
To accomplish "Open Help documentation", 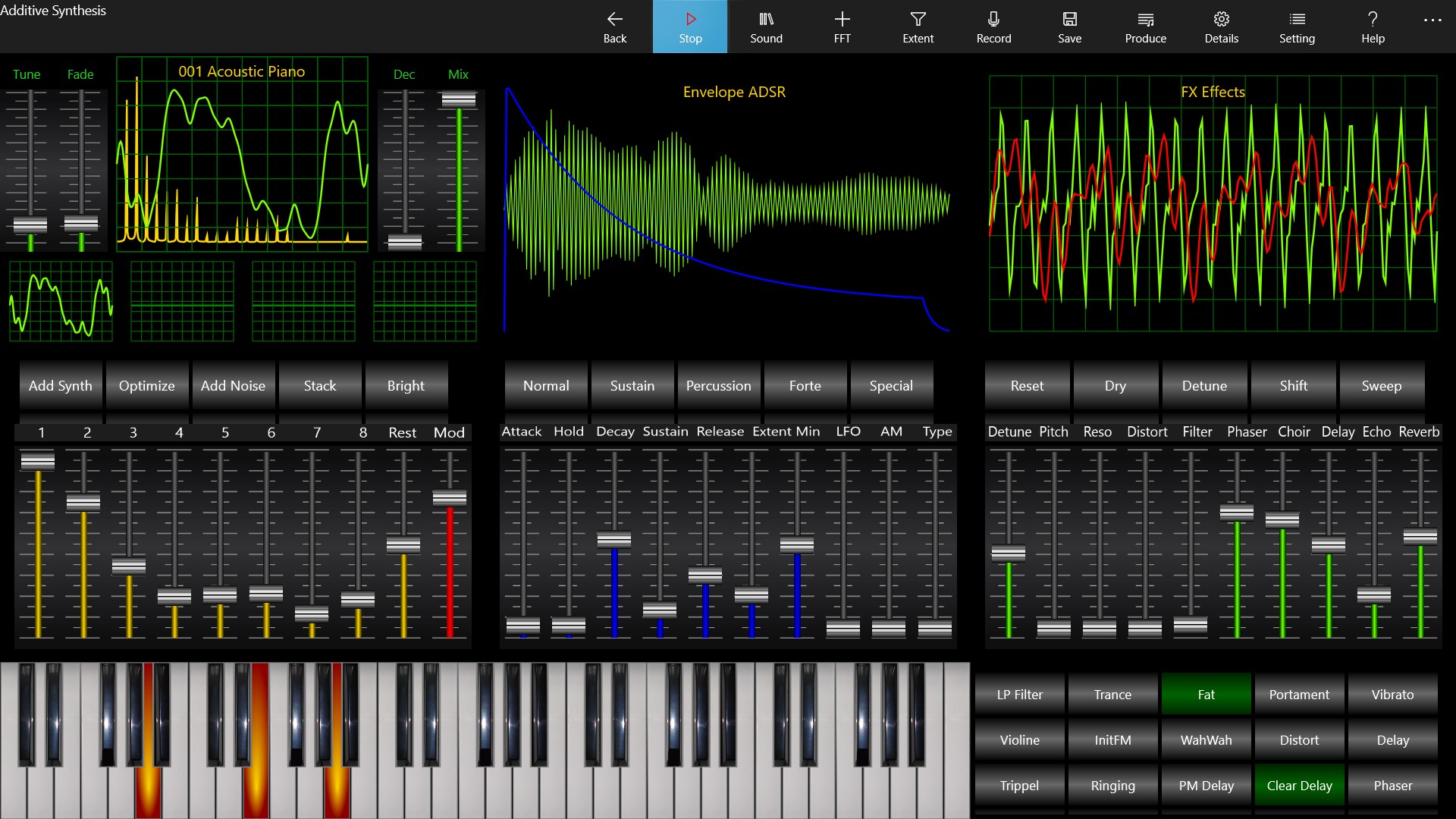I will click(1372, 27).
